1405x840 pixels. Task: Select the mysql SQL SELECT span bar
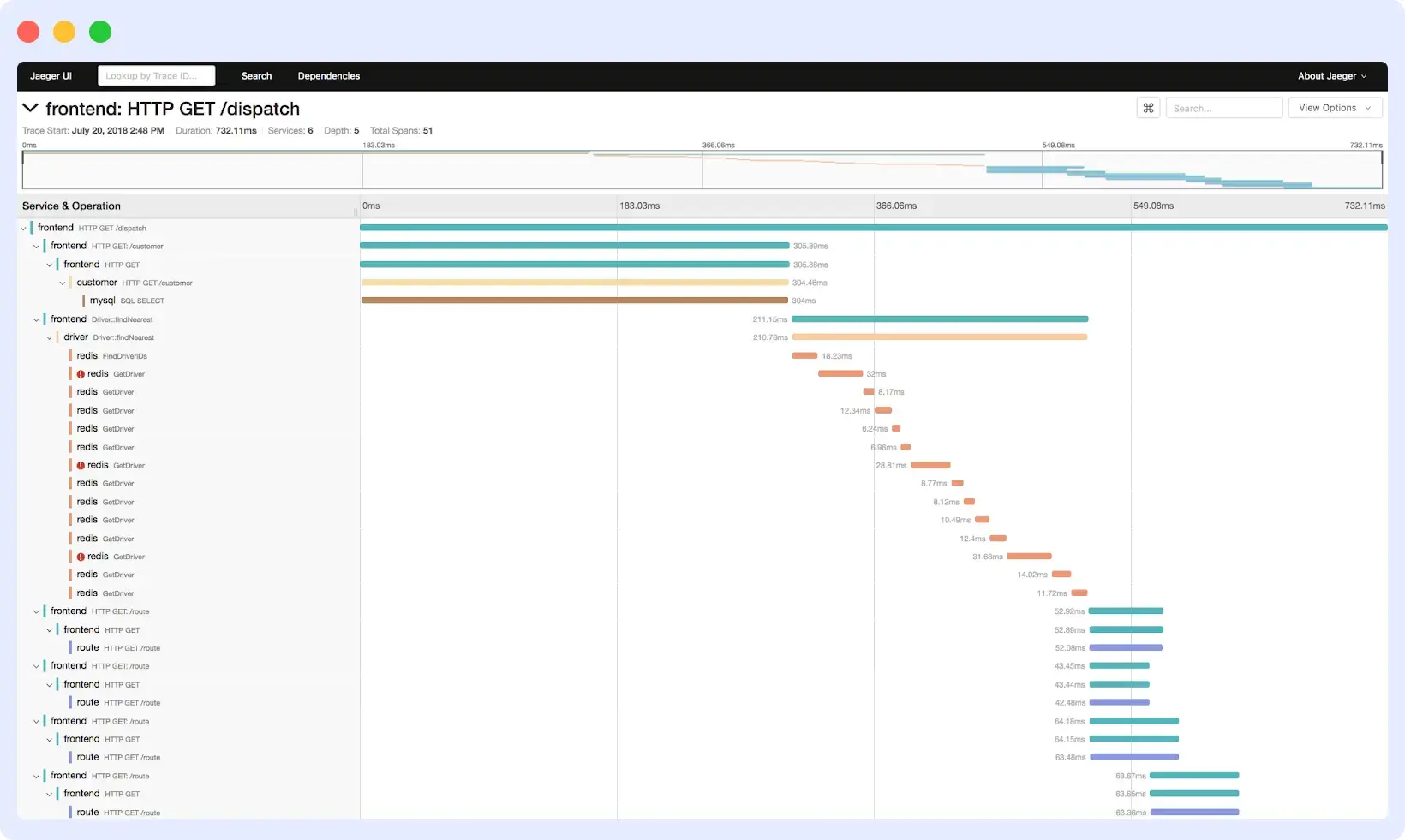[x=574, y=301]
